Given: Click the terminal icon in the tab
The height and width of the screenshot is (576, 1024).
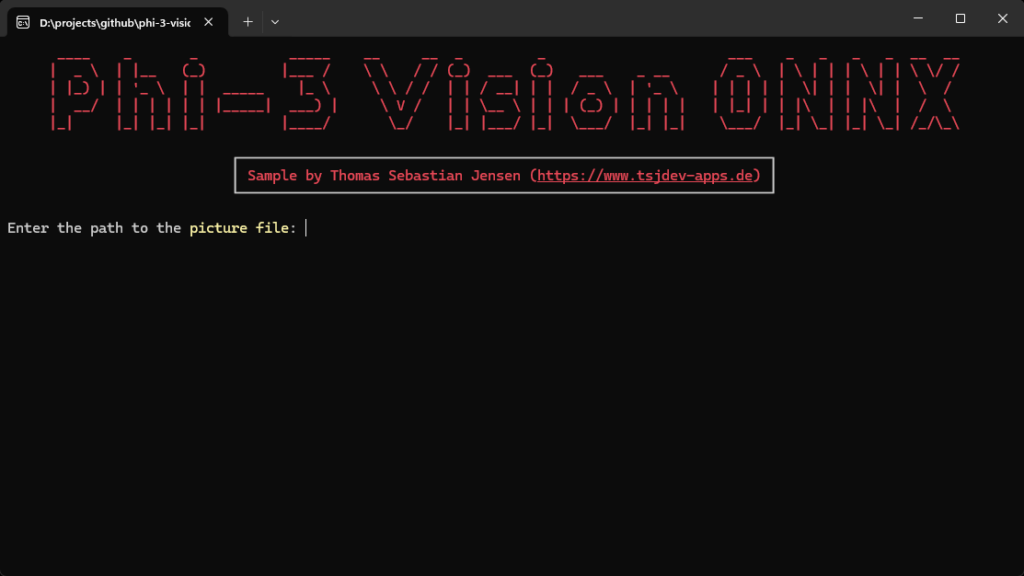Looking at the screenshot, I should pyautogui.click(x=23, y=21).
